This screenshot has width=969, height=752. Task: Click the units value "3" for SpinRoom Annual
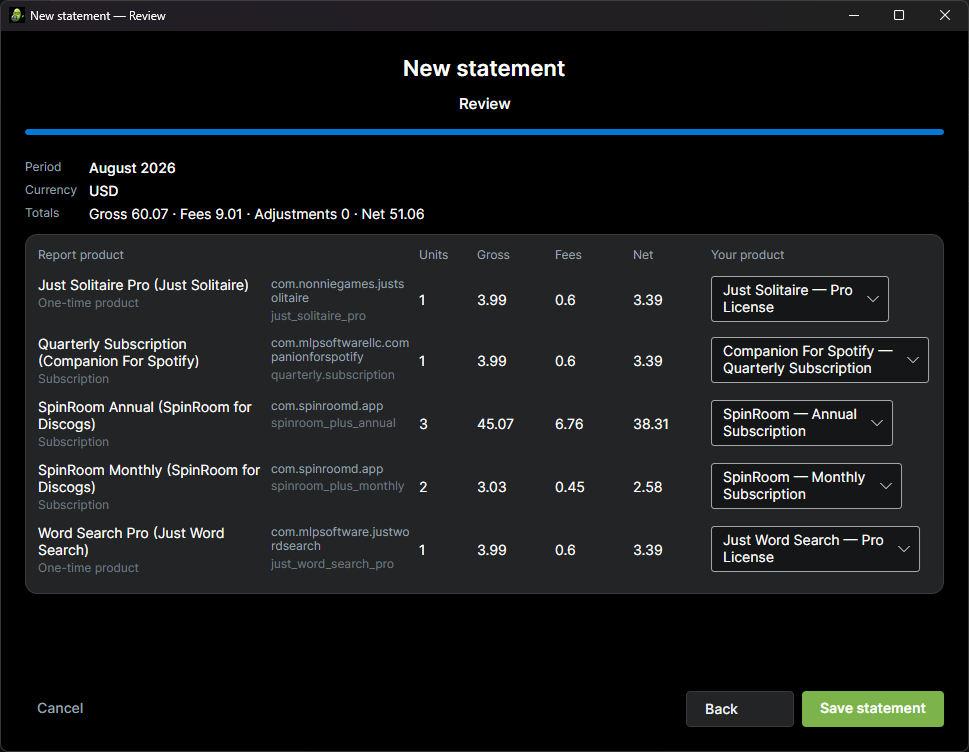coord(423,424)
